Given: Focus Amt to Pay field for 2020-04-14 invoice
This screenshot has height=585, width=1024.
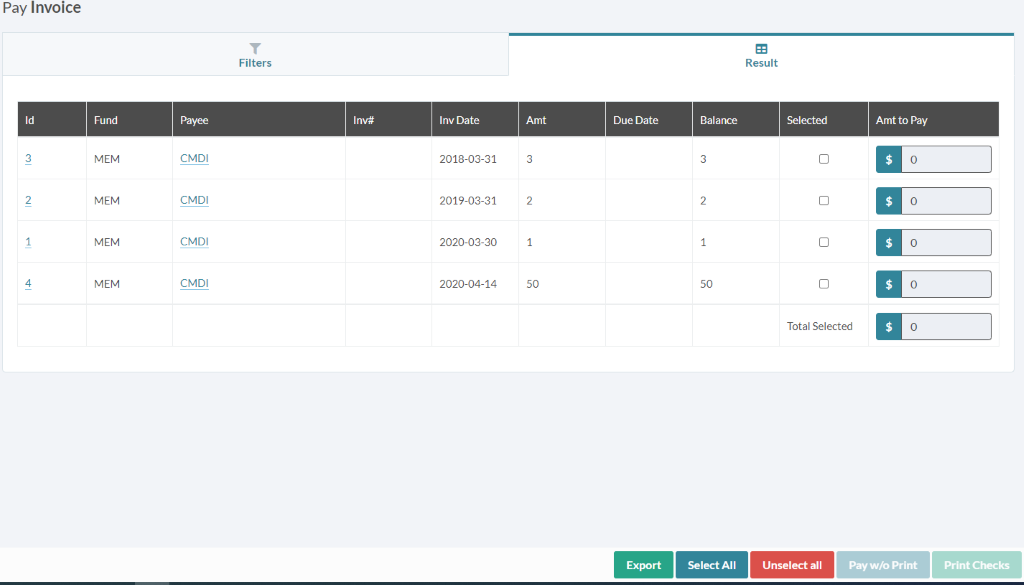Looking at the screenshot, I should (x=946, y=284).
